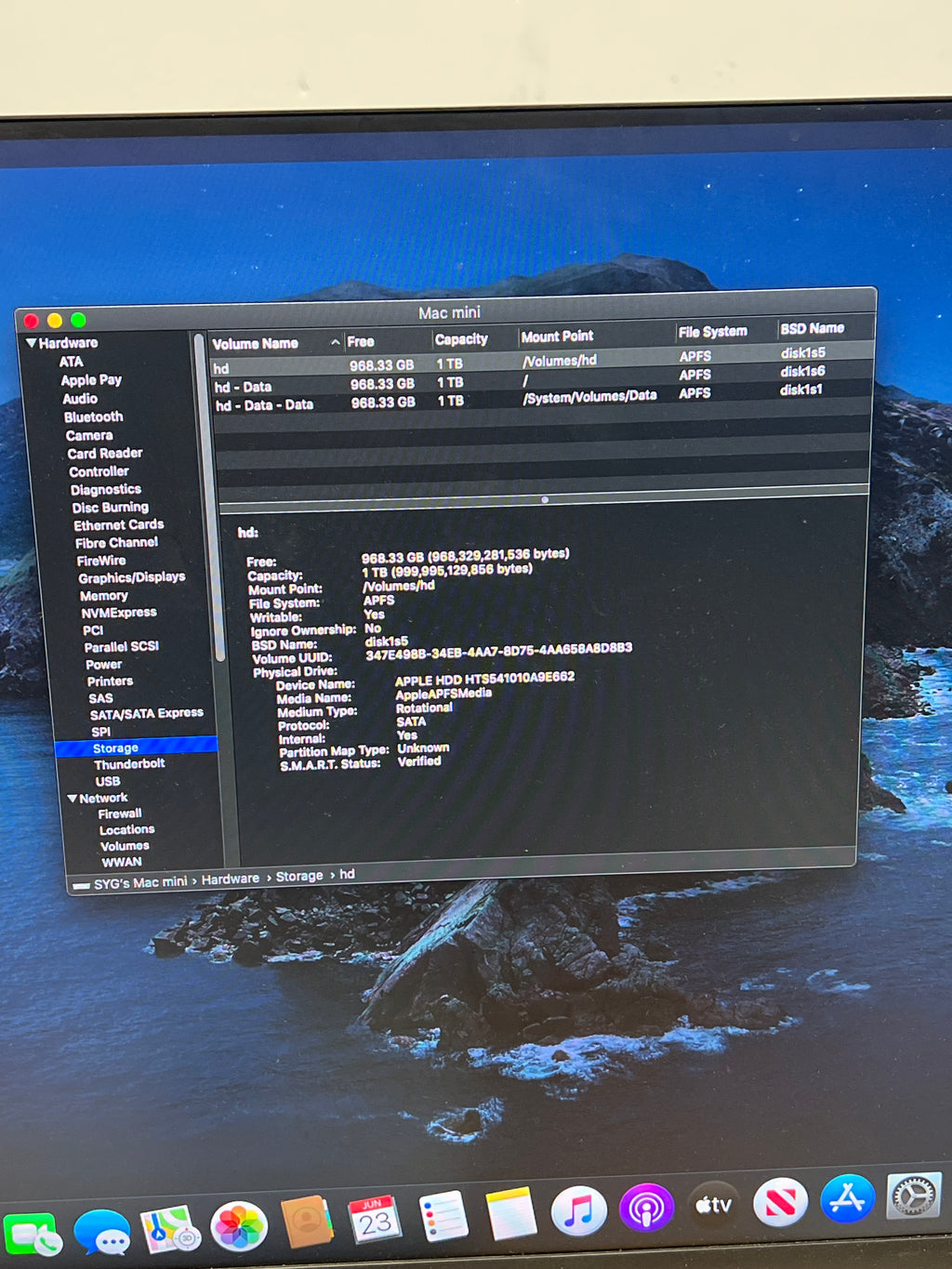This screenshot has width=952, height=1269.
Task: Select Ethernet Cards in the sidebar
Action: click(x=118, y=524)
